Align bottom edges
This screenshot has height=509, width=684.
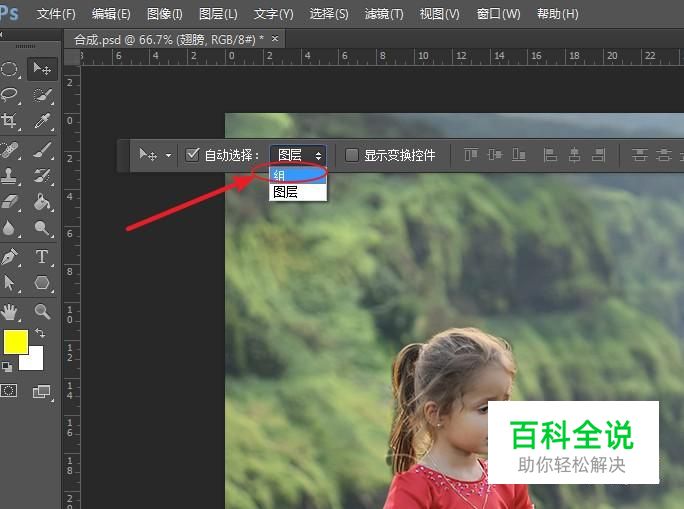tap(519, 154)
